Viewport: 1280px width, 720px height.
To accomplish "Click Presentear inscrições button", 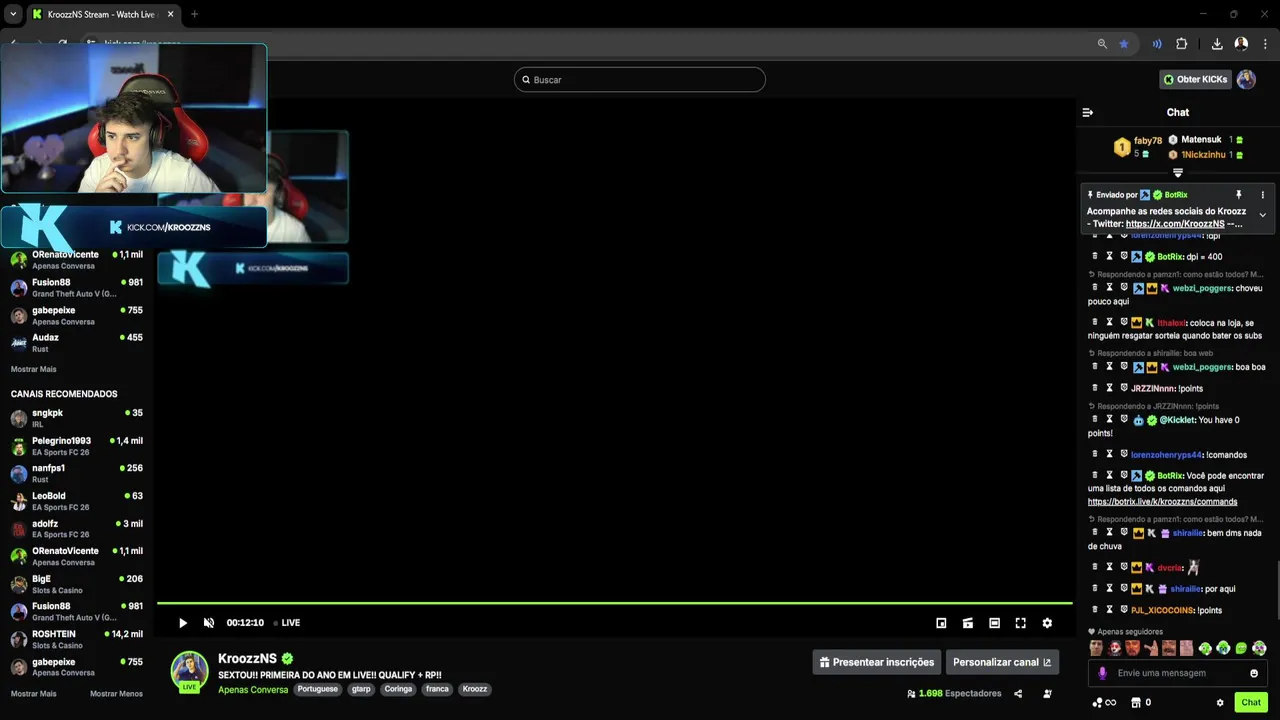I will (876, 662).
